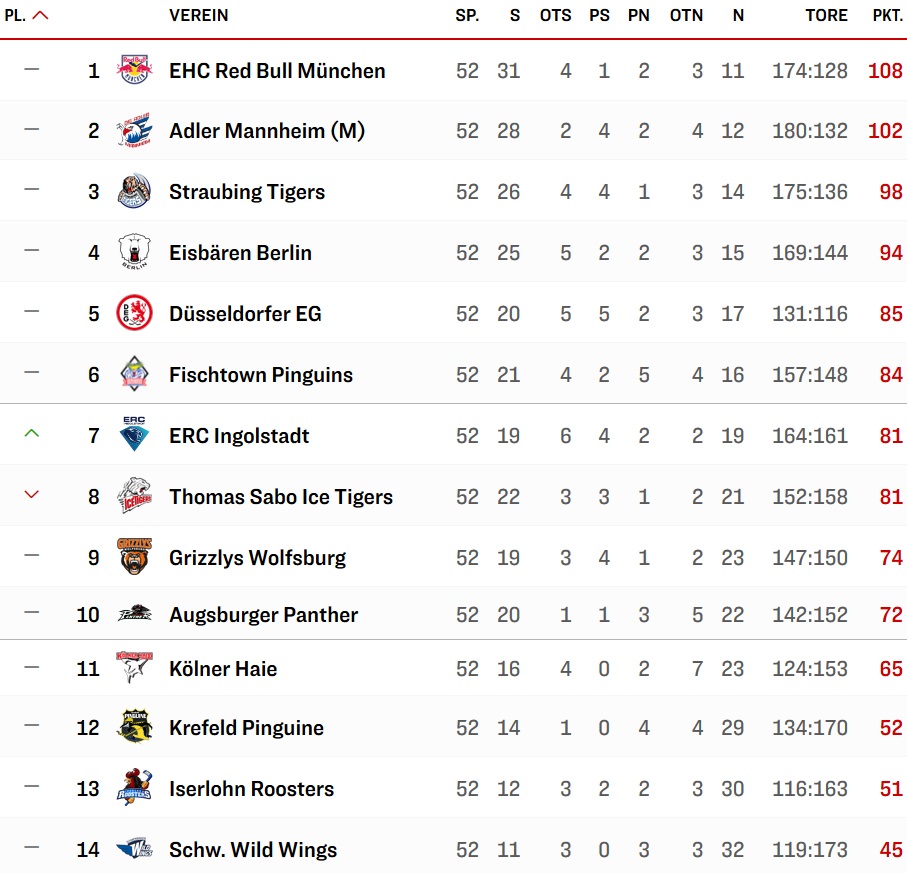Click the Fischtown Pinguins logo
This screenshot has height=873, width=907.
tap(134, 374)
